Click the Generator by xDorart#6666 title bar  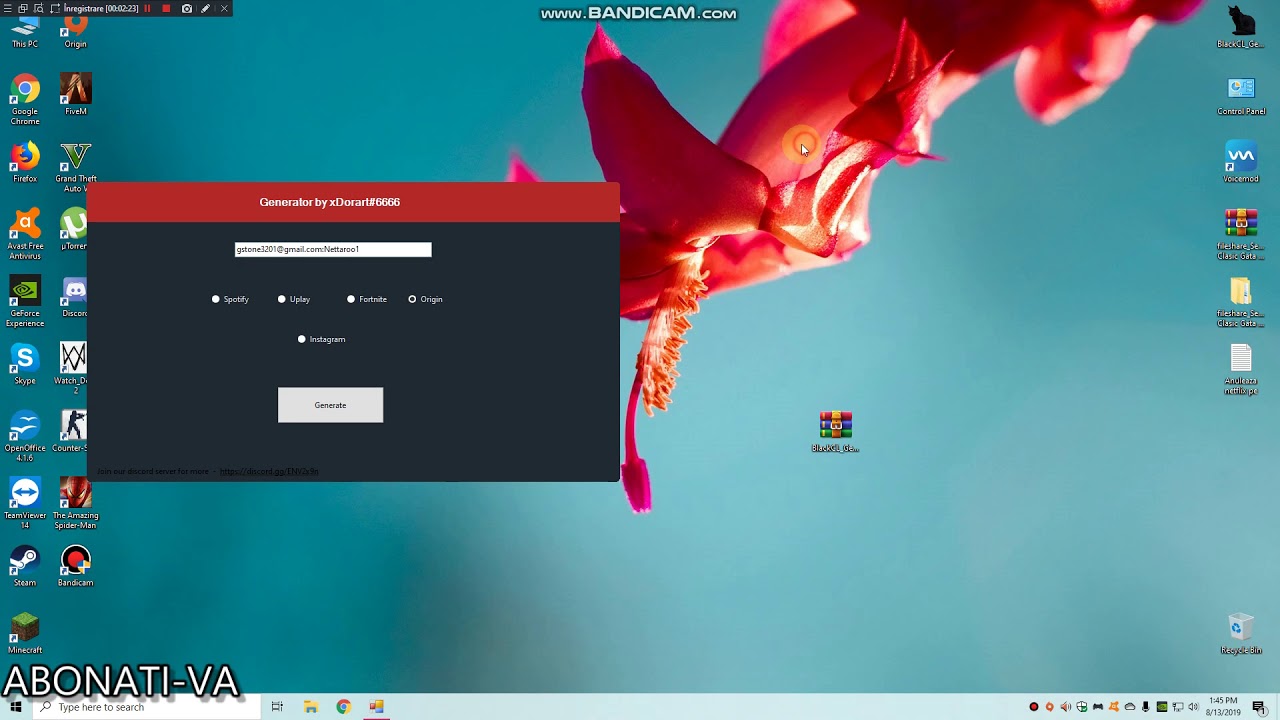(x=353, y=202)
